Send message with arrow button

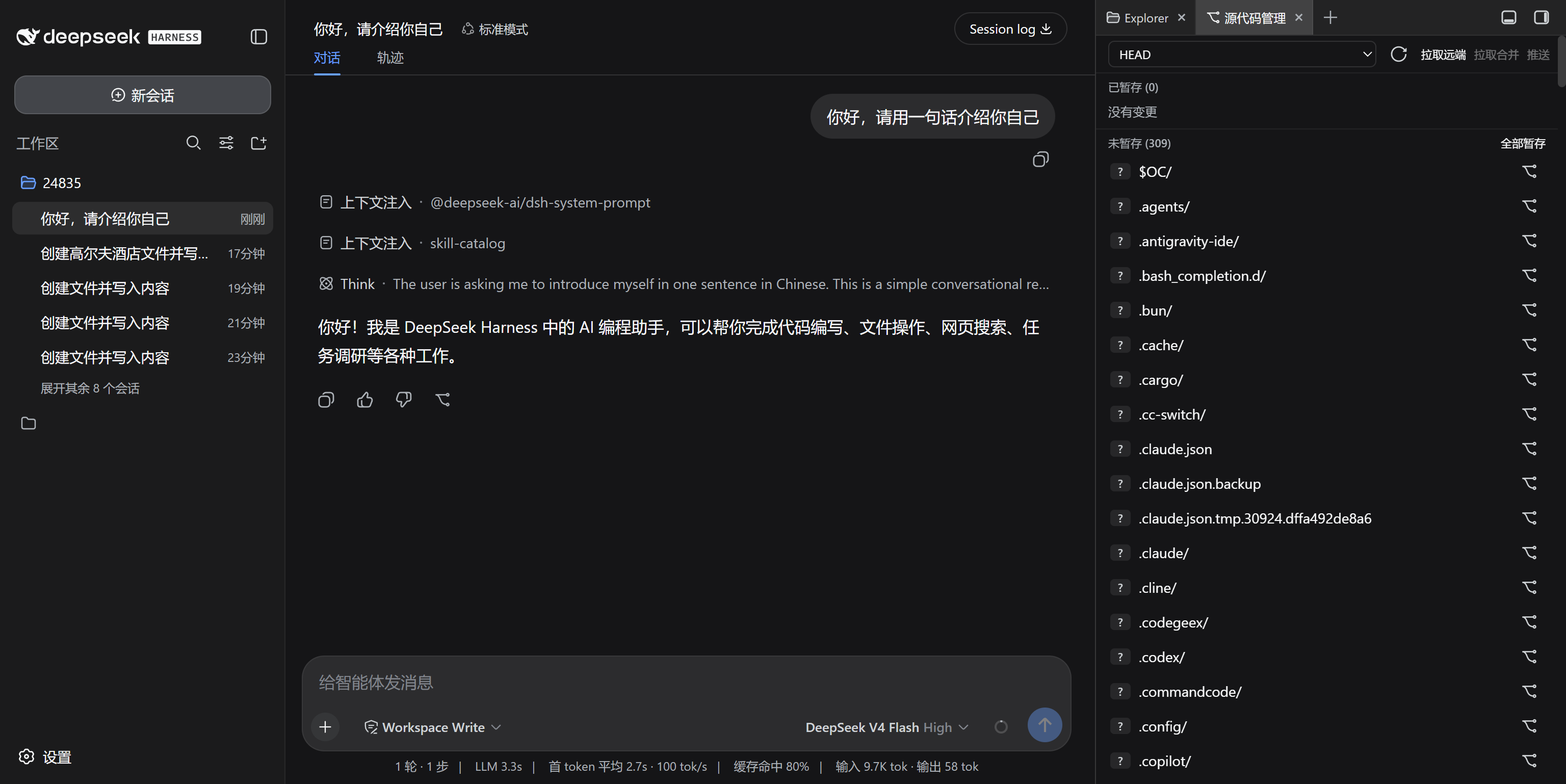click(x=1045, y=724)
